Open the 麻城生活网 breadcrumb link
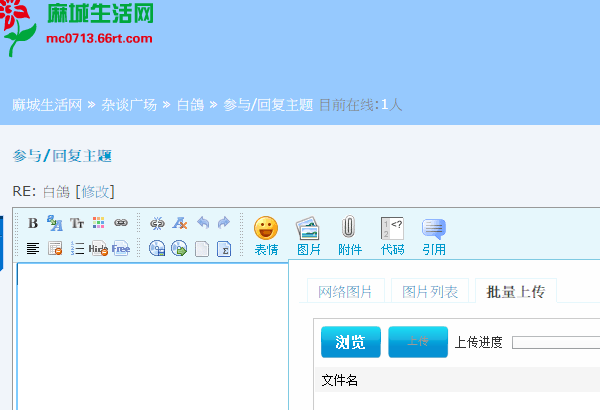The height and width of the screenshot is (410, 600). (x=47, y=105)
